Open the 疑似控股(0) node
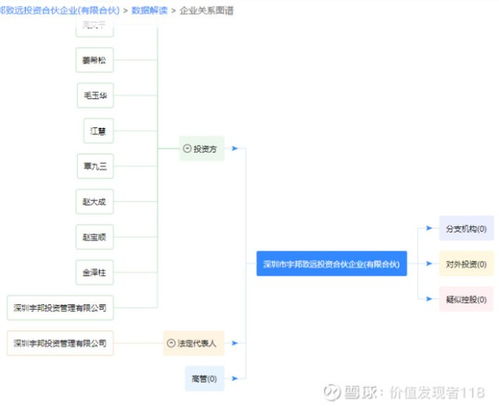The height and width of the screenshot is (408, 499). click(466, 299)
